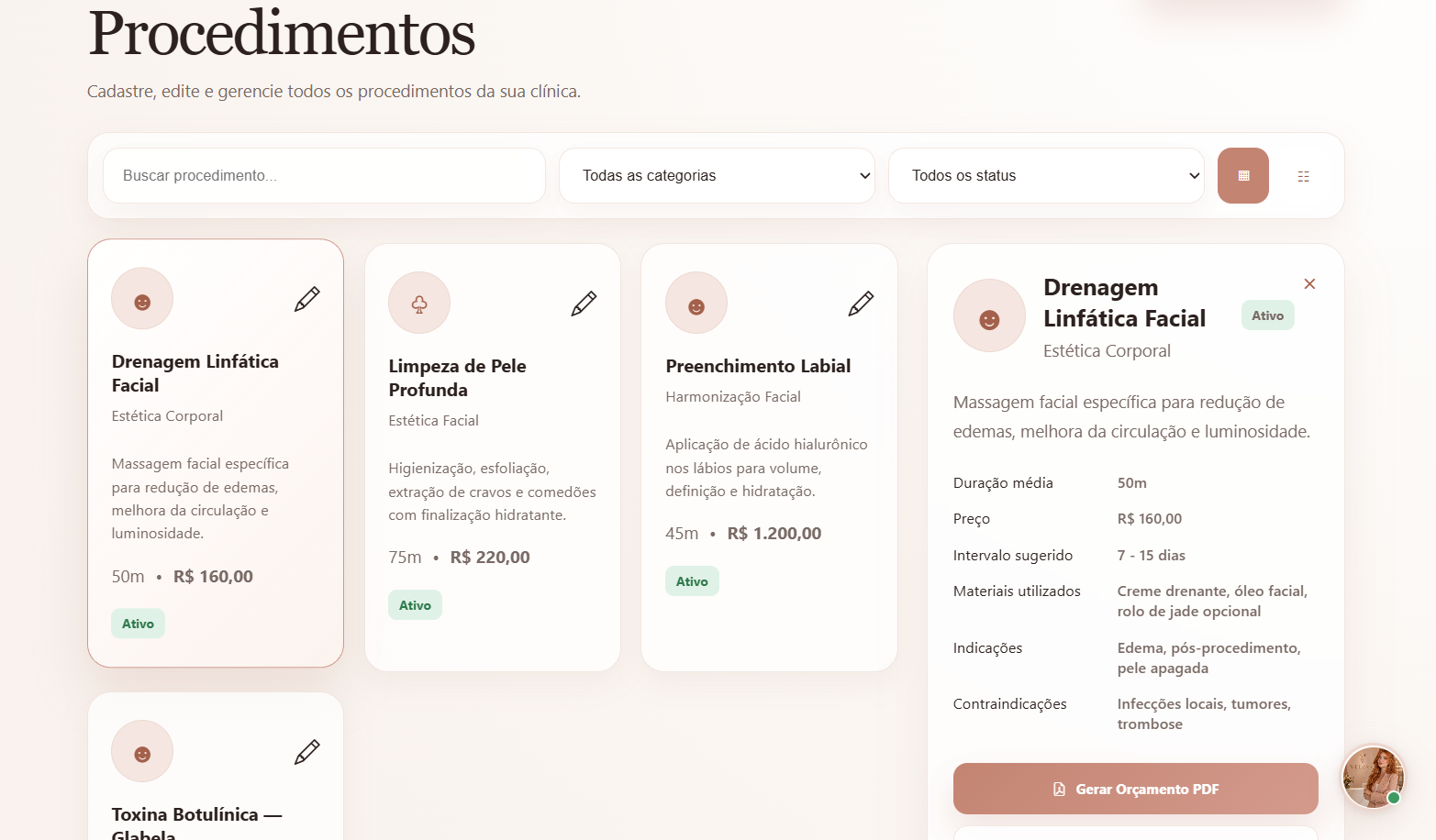This screenshot has width=1436, height=840.
Task: Switch to list view layout
Action: click(1303, 176)
